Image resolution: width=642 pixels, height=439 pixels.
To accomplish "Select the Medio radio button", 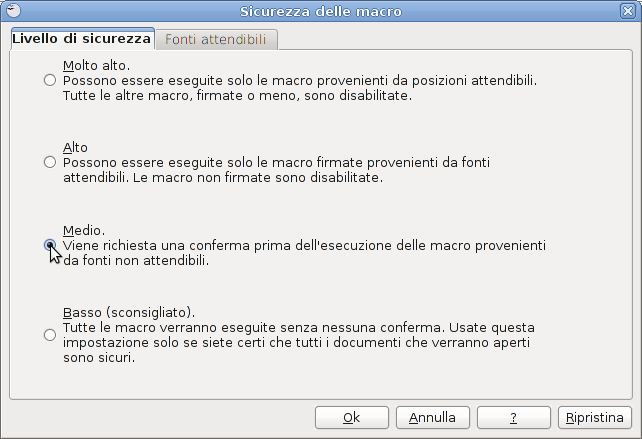I will [x=50, y=245].
